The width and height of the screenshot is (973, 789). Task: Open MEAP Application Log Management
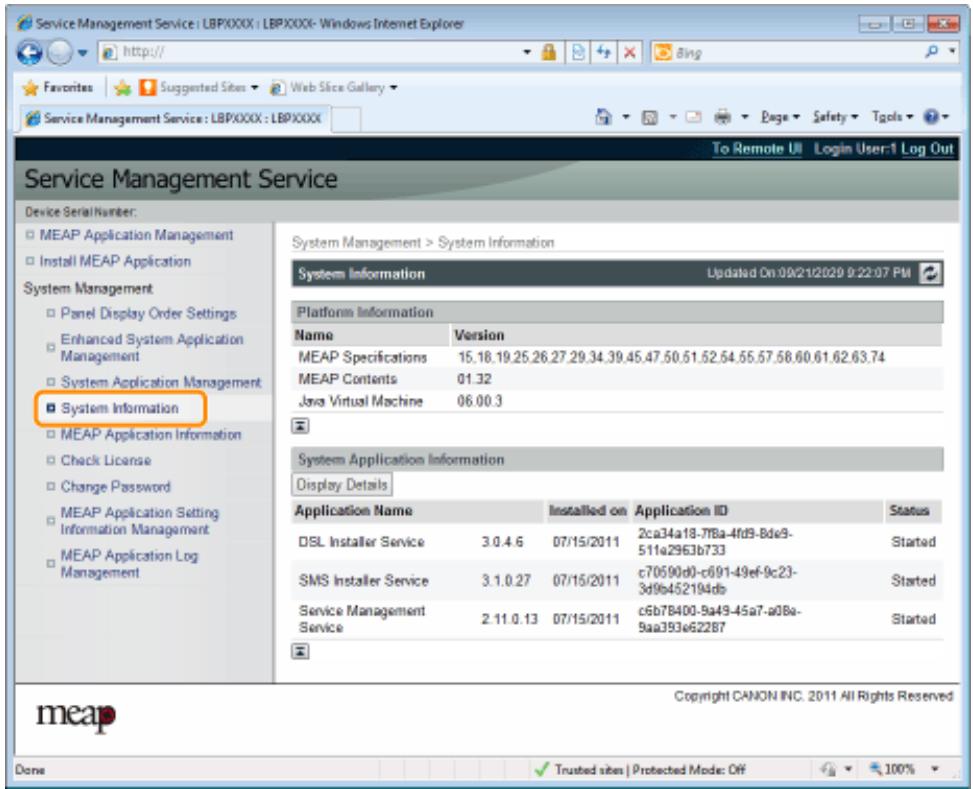click(x=129, y=564)
